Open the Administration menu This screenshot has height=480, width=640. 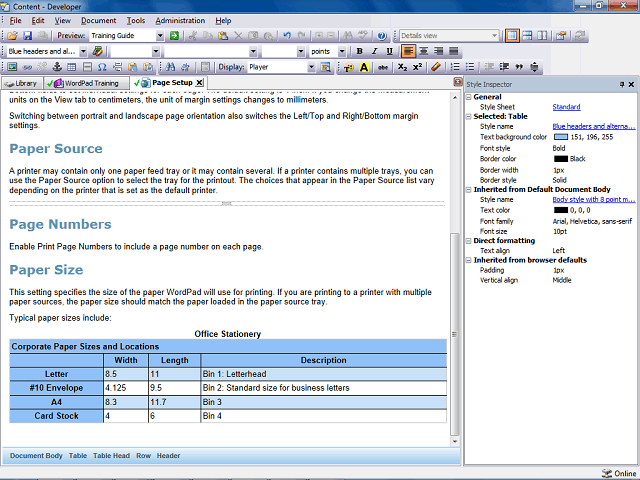coord(180,20)
